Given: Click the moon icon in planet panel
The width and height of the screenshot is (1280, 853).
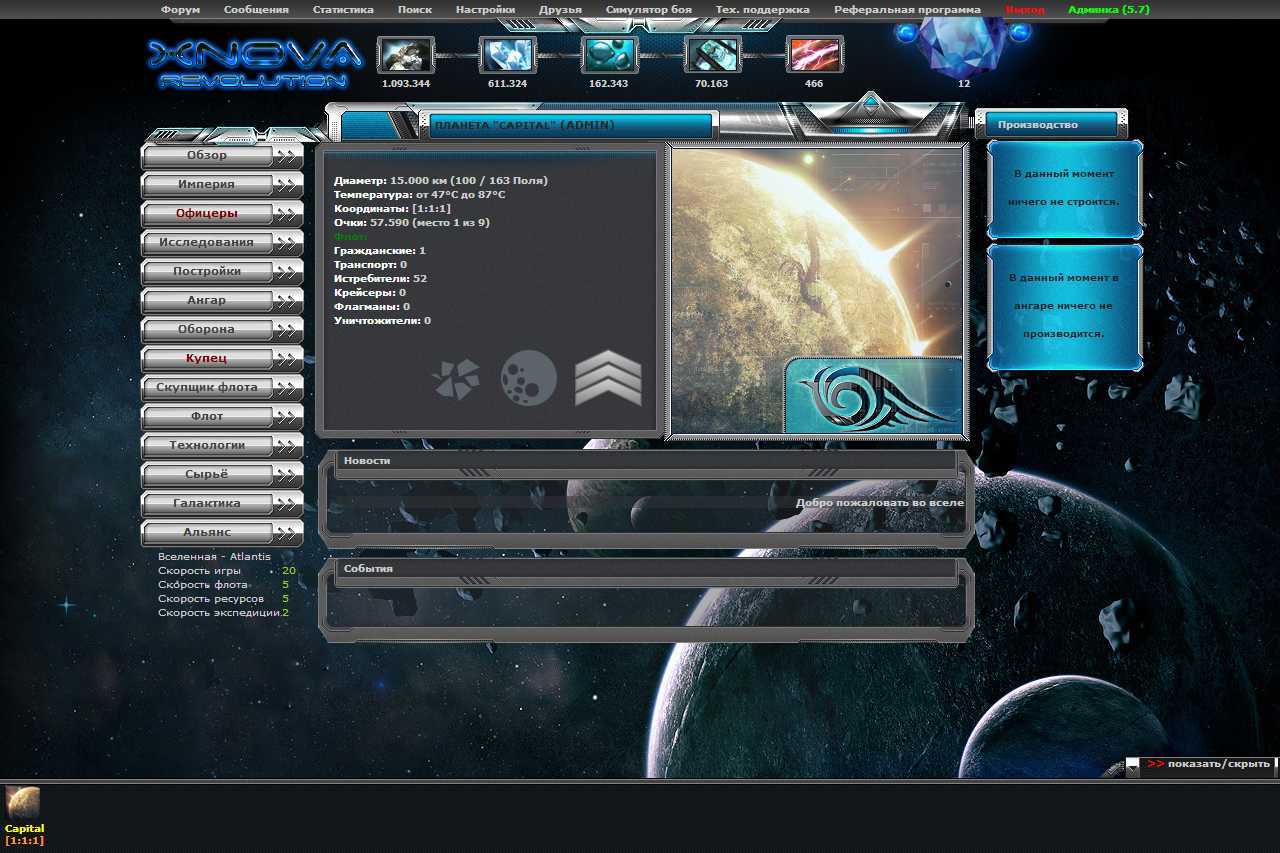Looking at the screenshot, I should point(529,379).
